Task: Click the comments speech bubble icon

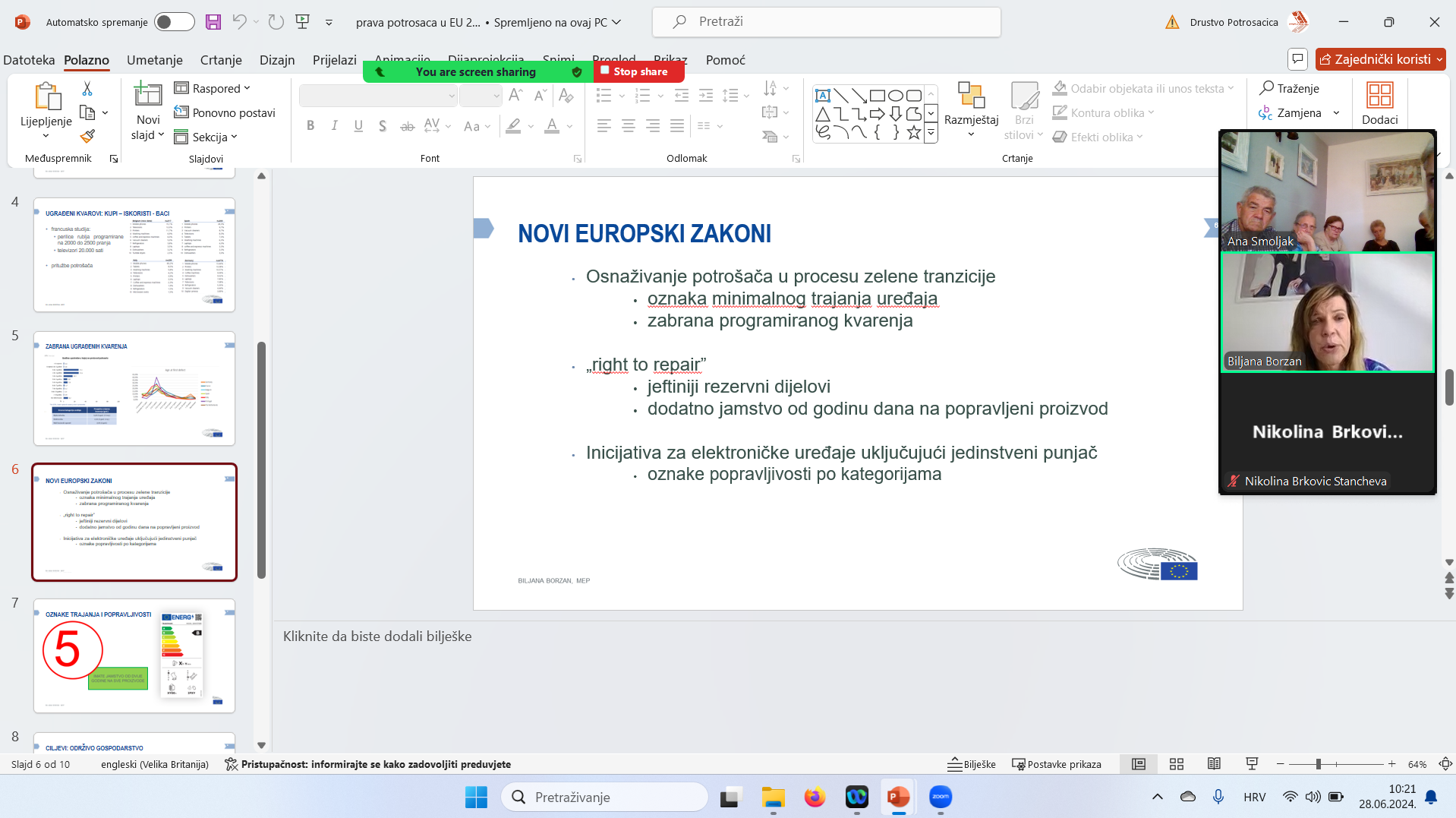Action: 1297,59
